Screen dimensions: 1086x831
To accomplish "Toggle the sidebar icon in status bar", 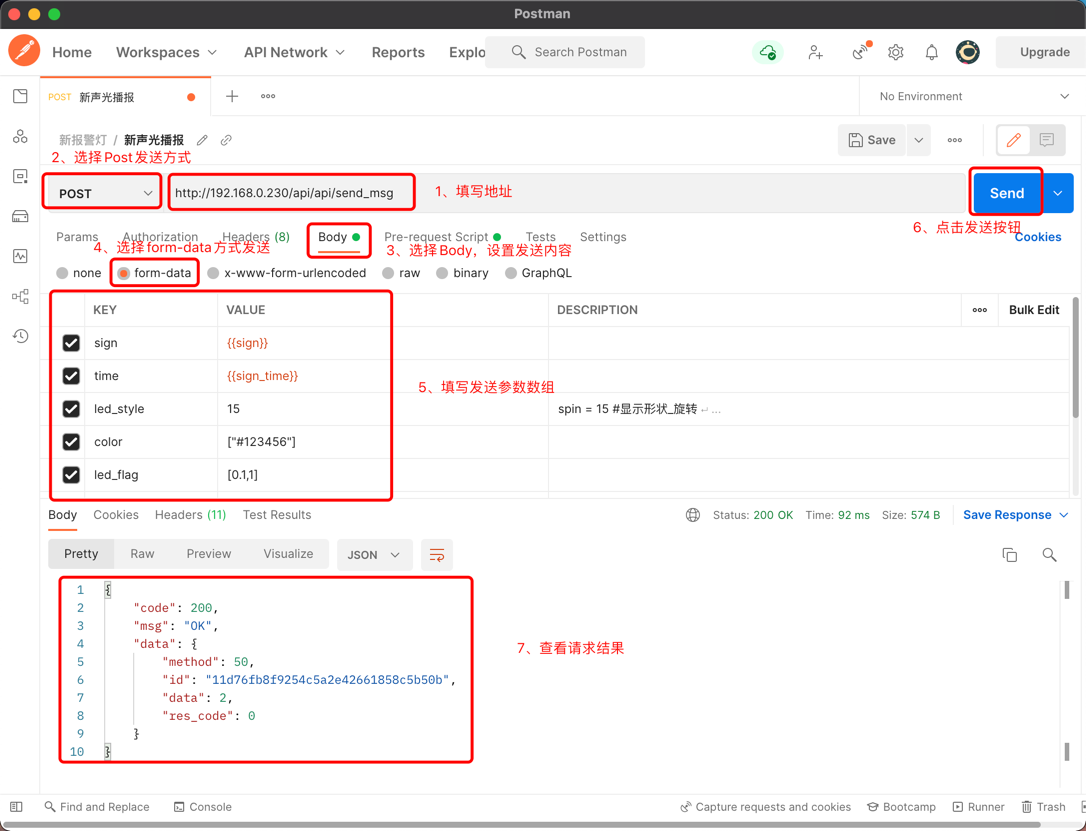I will point(17,807).
